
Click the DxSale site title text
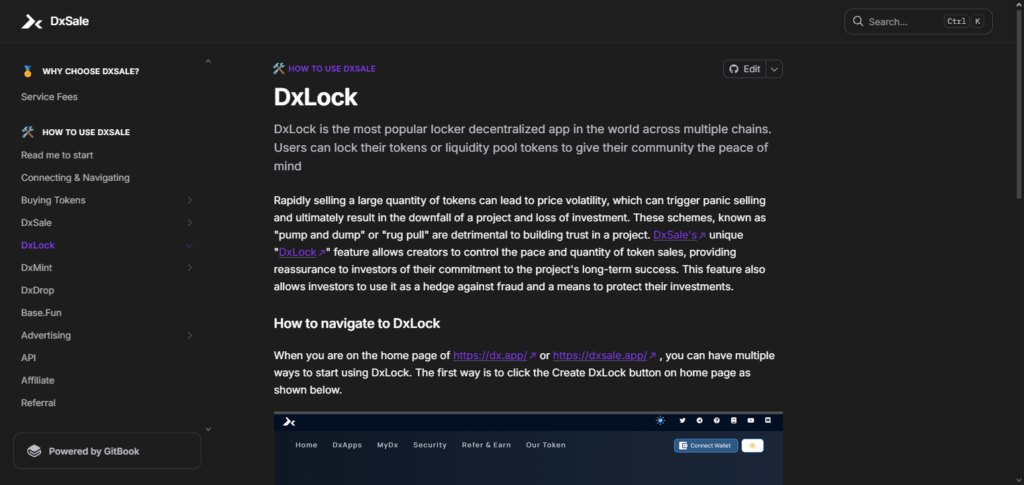coord(69,22)
